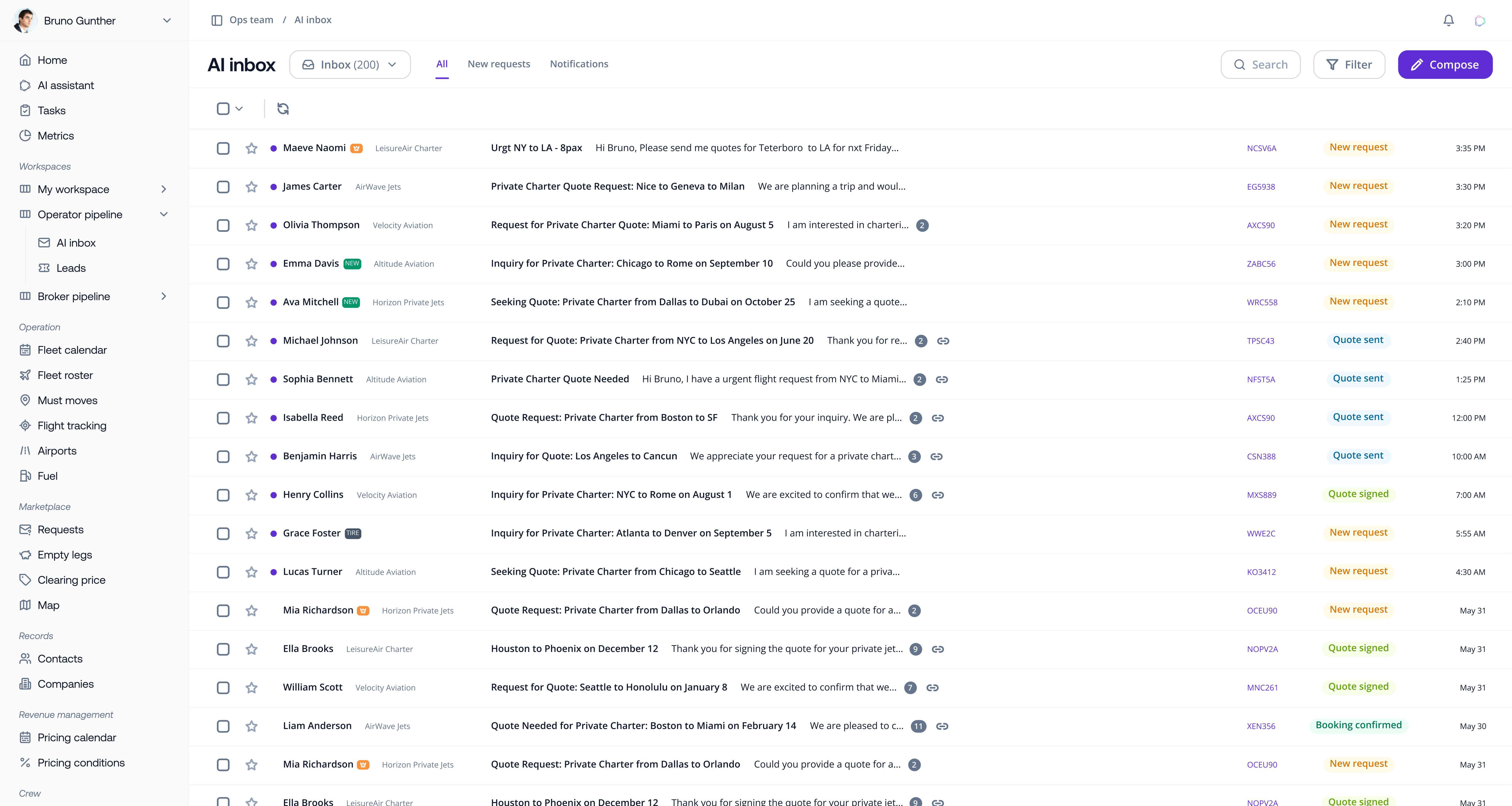1512x806 pixels.
Task: Tick the select-all checkbox in toolbar
Action: (223, 109)
